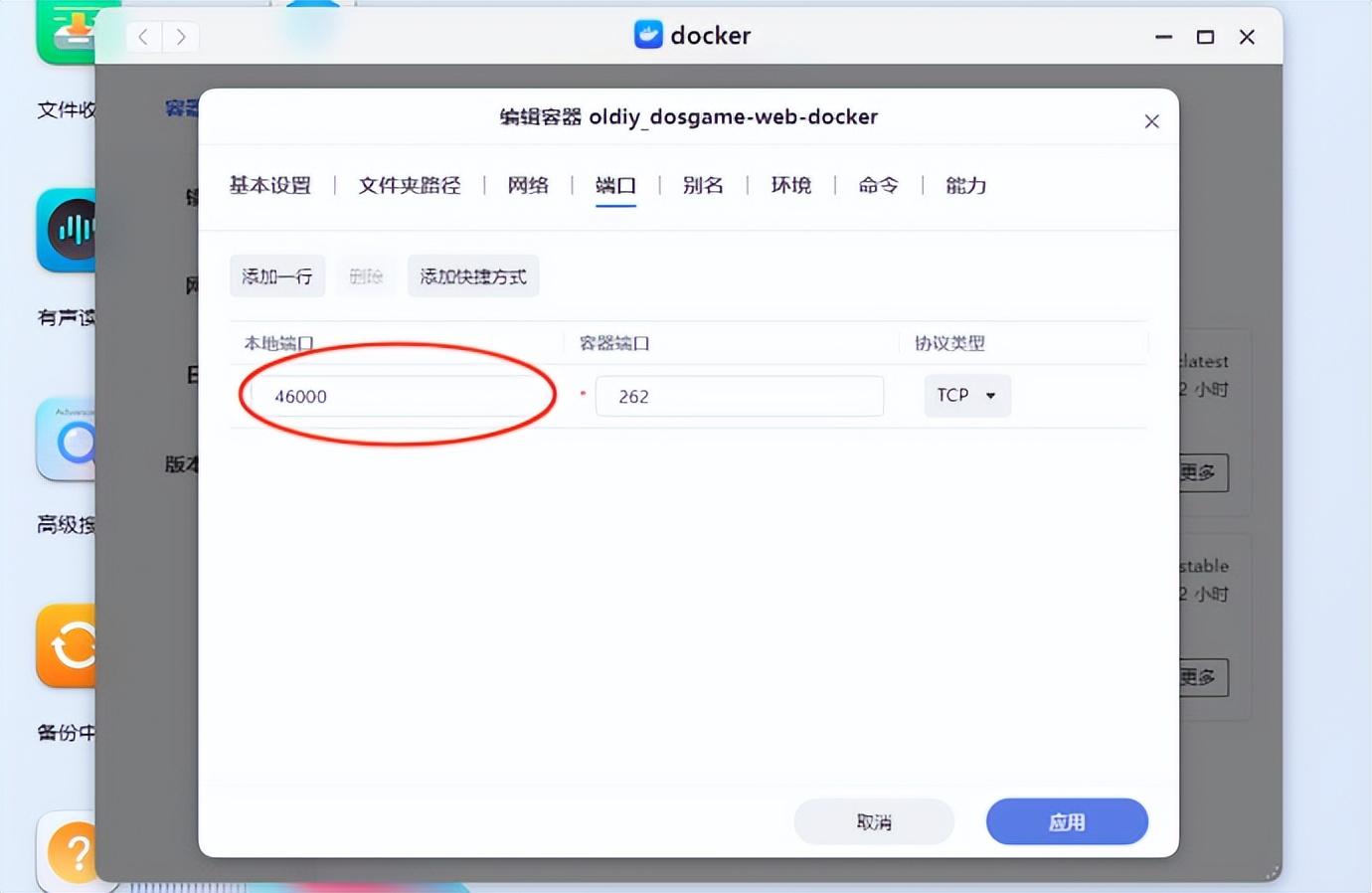Click the 应用 button
Viewport: 1372px width, 893px height.
[x=1067, y=821]
